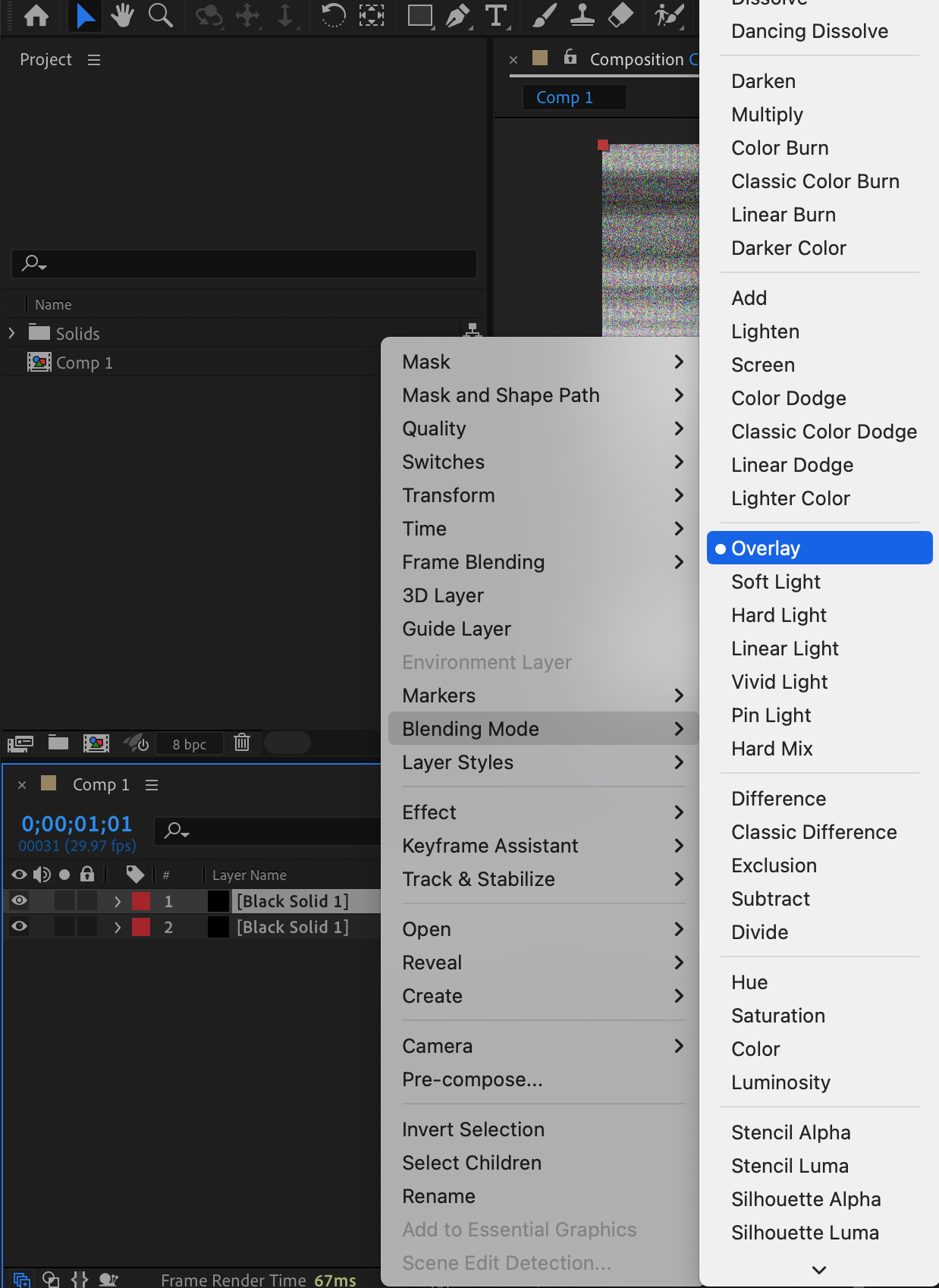
Task: Select the Zoom tool magnifier
Action: (160, 15)
